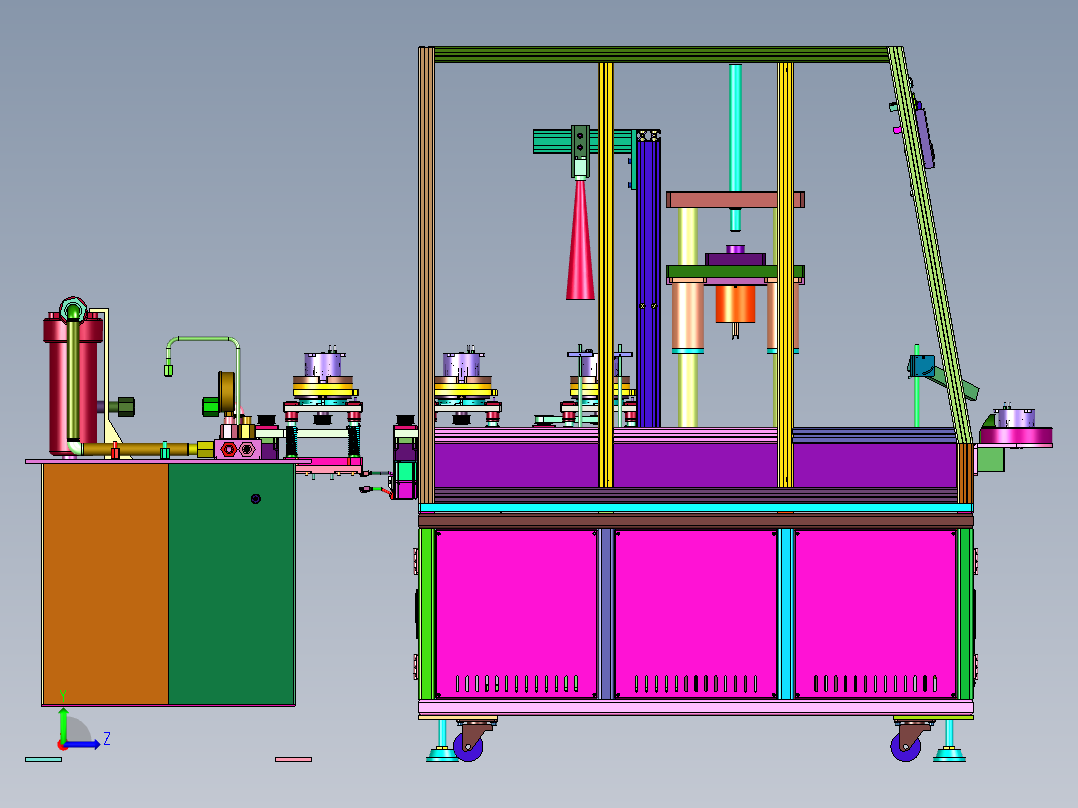Select the right magenta cabinet door
The height and width of the screenshot is (808, 1078).
(876, 614)
